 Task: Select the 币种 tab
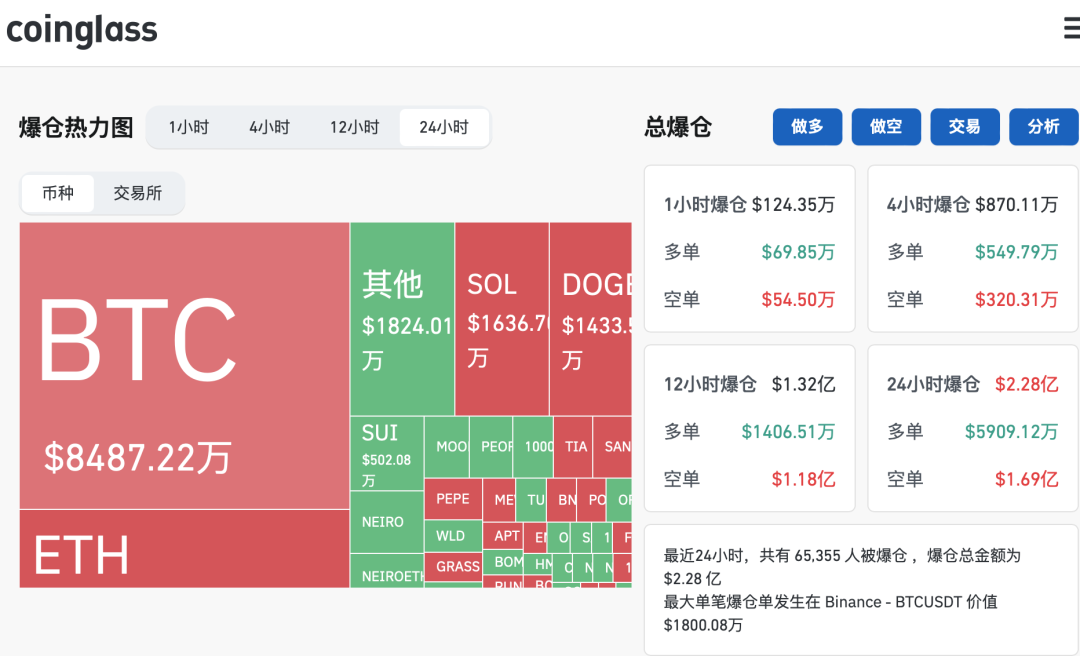pyautogui.click(x=58, y=193)
